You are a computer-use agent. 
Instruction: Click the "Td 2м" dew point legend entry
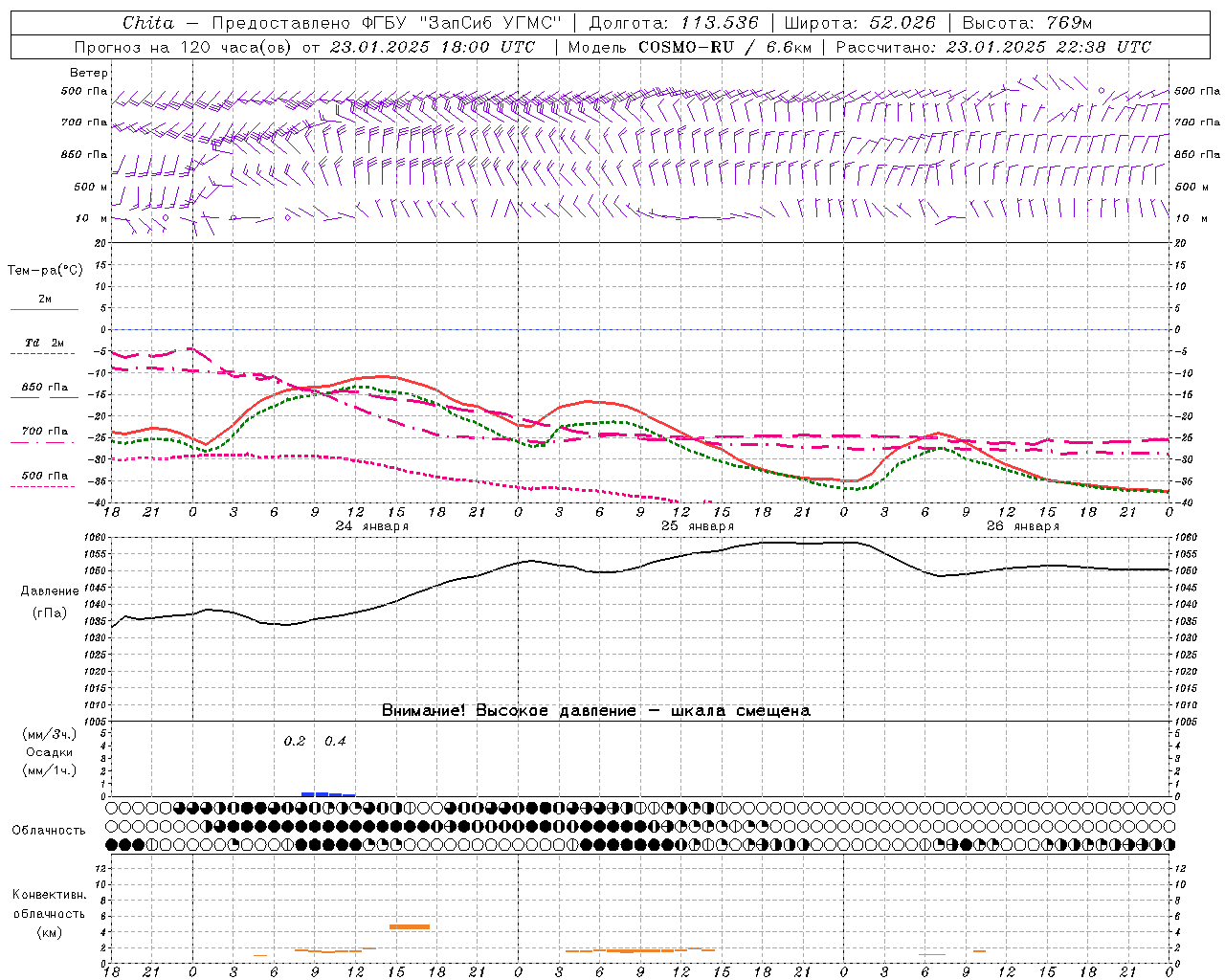coord(45,343)
